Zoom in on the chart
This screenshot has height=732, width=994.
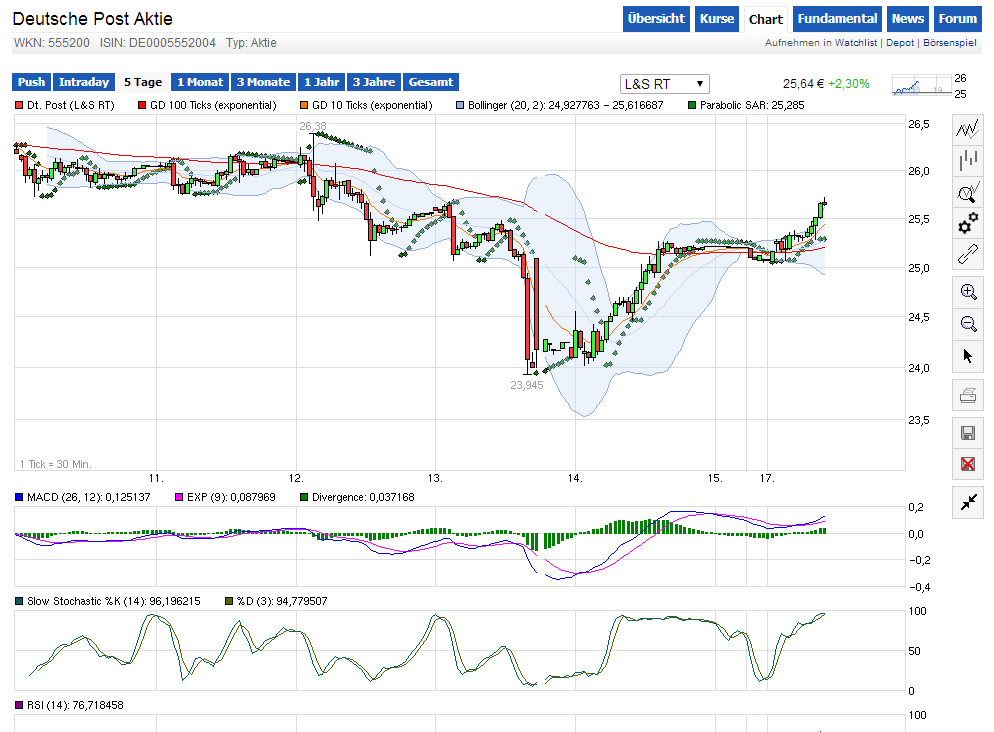coord(967,292)
